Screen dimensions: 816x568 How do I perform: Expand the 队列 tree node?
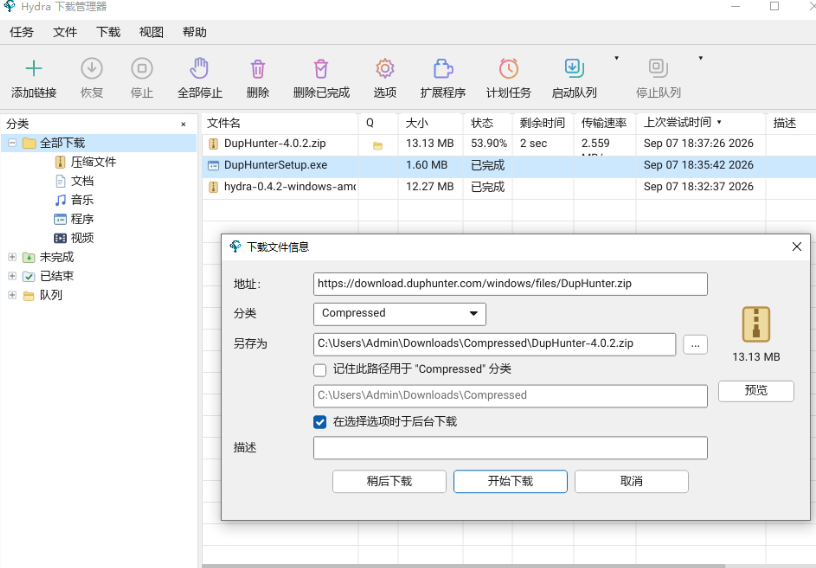pos(12,295)
